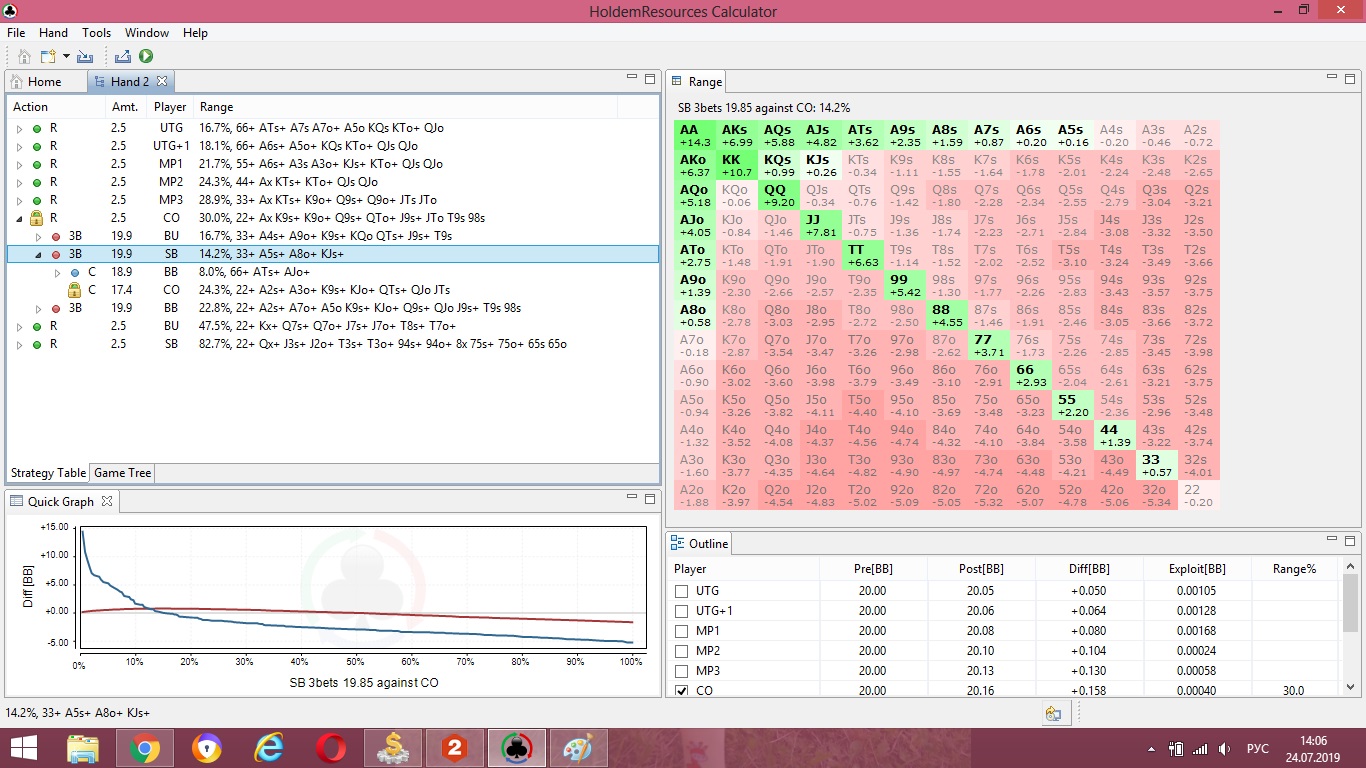The width and height of the screenshot is (1366, 768).
Task: Select the AA cell in range grid
Action: click(695, 135)
